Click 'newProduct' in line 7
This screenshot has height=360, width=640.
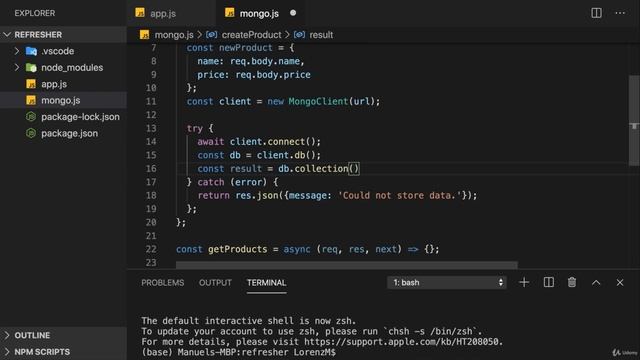click(245, 48)
